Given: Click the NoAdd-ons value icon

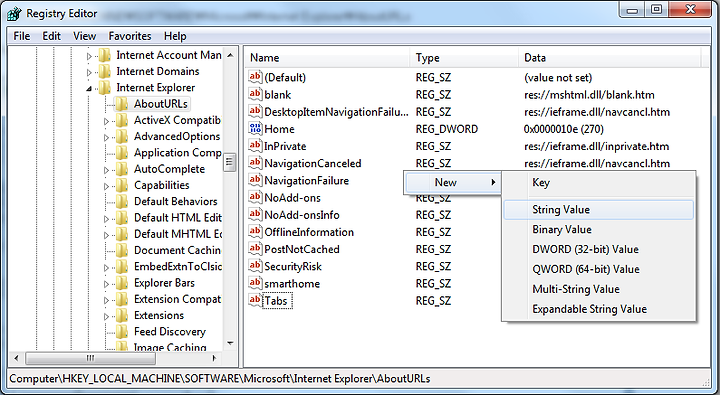Looking at the screenshot, I should (x=255, y=197).
